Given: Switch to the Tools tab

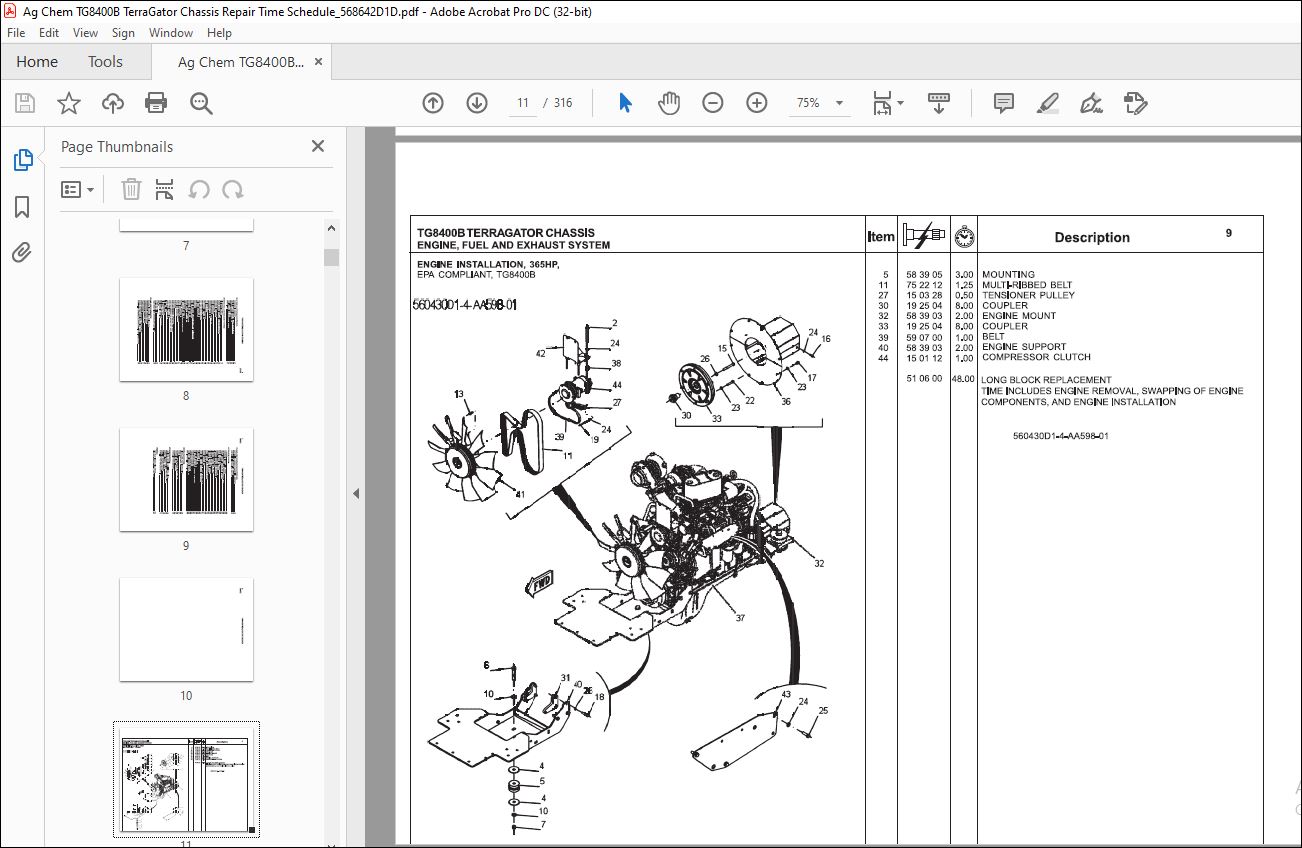Looking at the screenshot, I should coord(105,62).
